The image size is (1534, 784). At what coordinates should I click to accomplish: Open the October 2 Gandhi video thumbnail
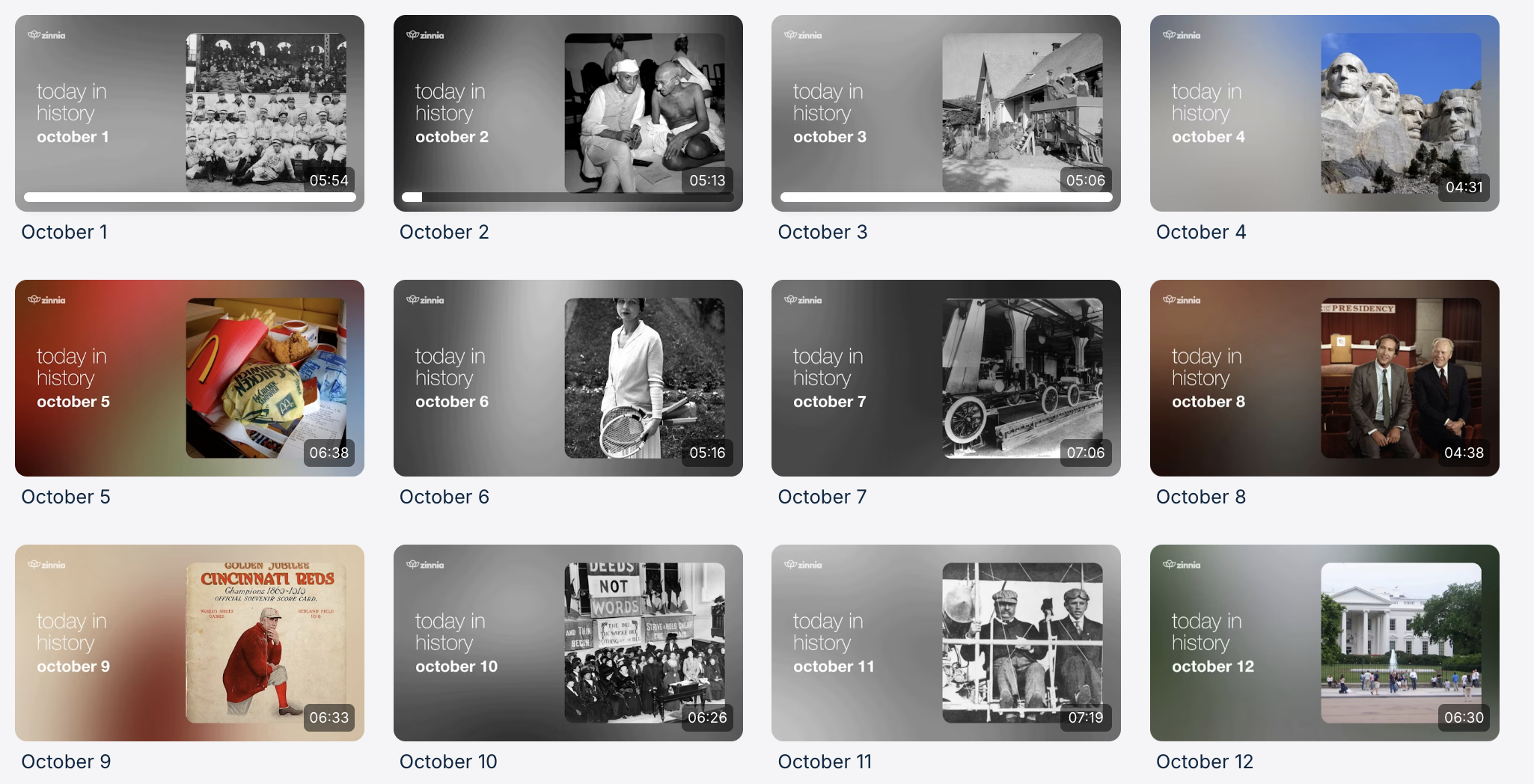click(568, 113)
